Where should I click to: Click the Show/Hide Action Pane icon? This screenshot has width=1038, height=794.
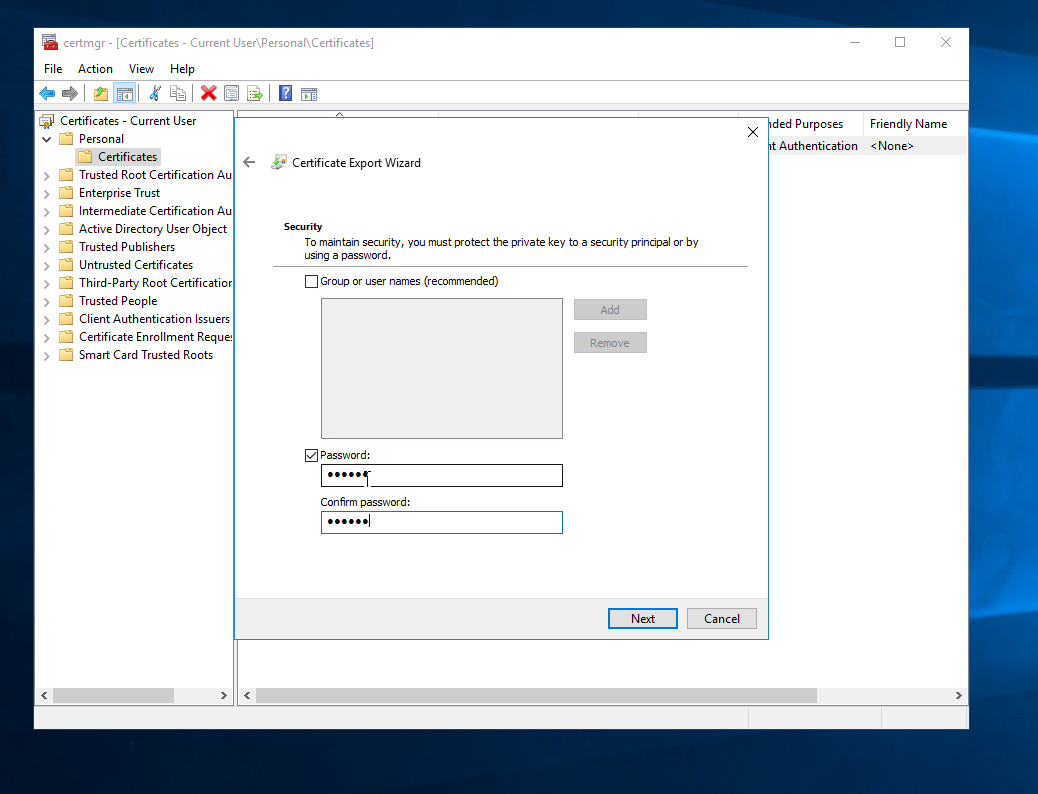pos(308,93)
